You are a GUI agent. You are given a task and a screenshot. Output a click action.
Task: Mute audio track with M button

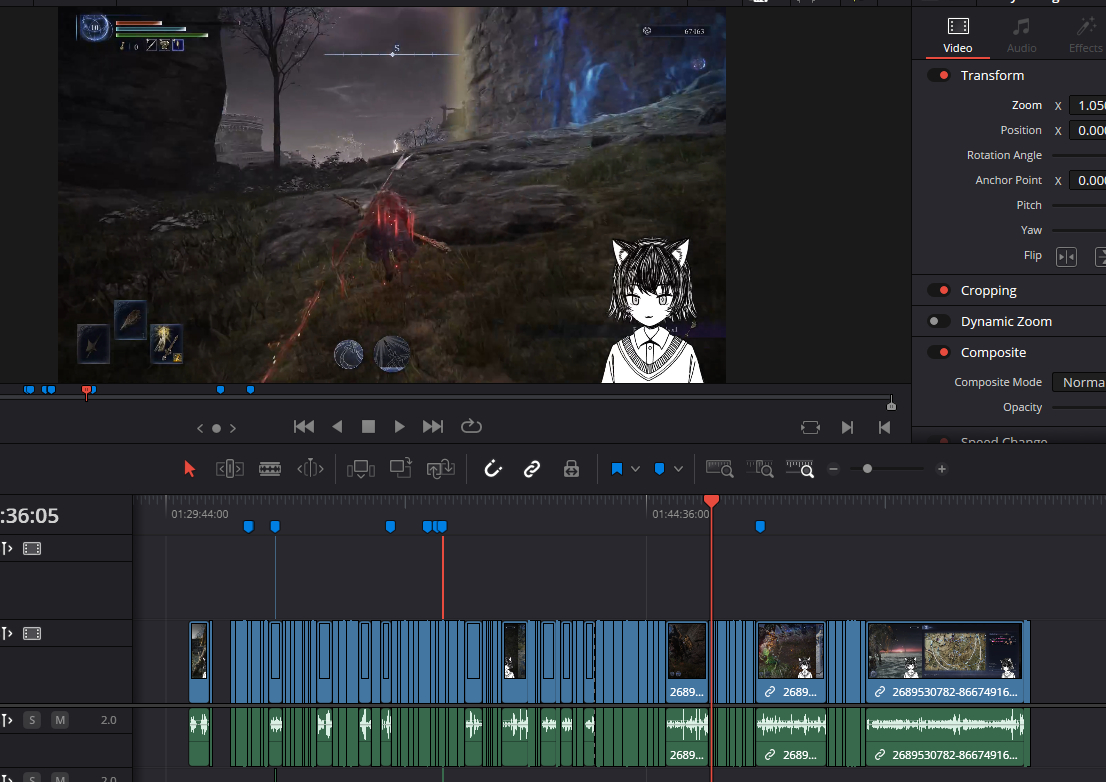[x=60, y=720]
